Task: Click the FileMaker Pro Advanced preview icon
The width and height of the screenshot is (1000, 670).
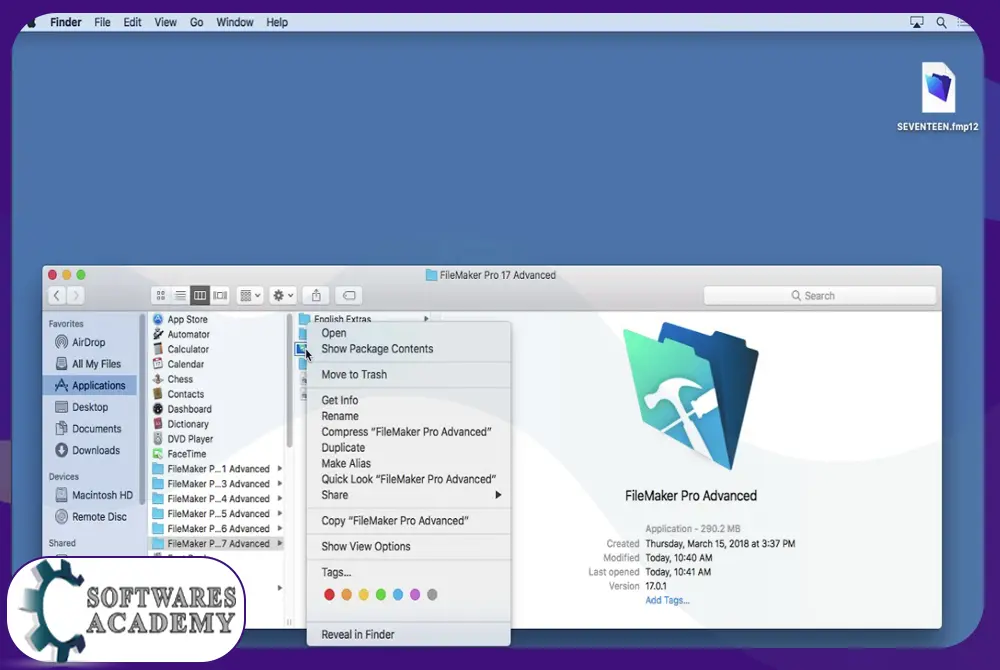Action: pos(691,395)
